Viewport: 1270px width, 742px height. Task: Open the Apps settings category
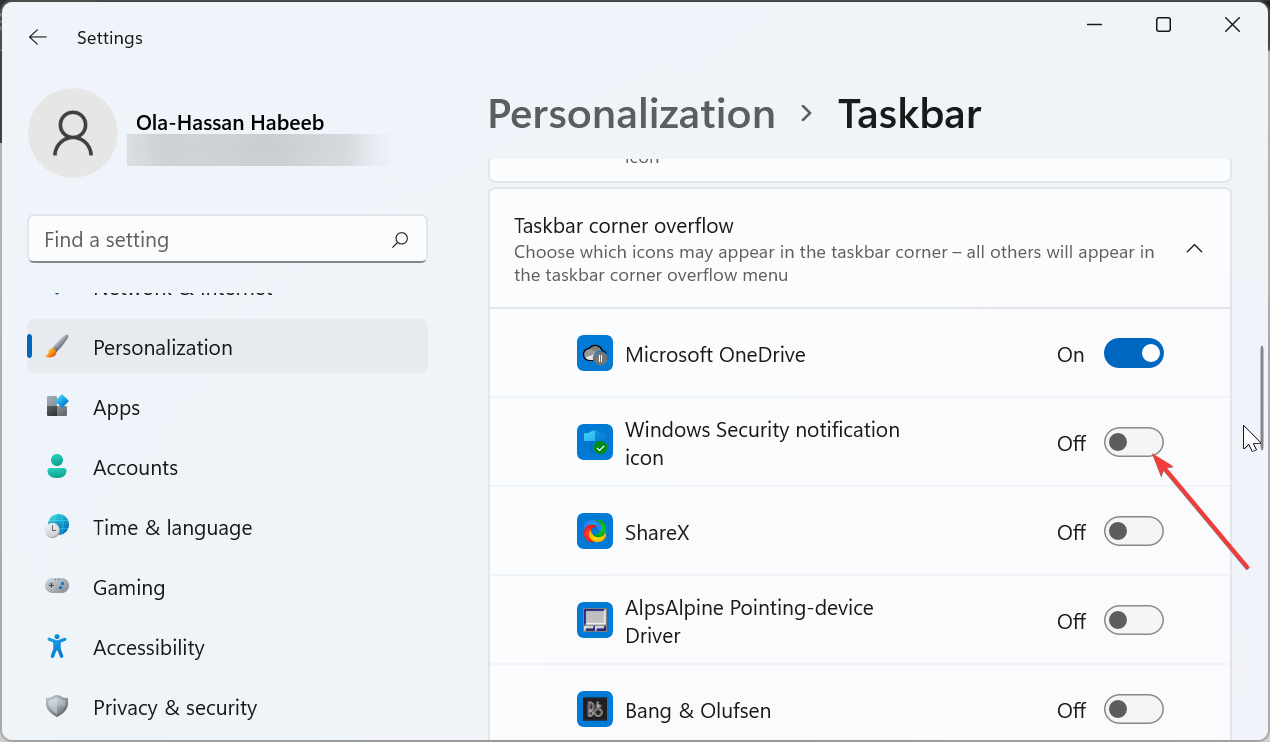(117, 408)
